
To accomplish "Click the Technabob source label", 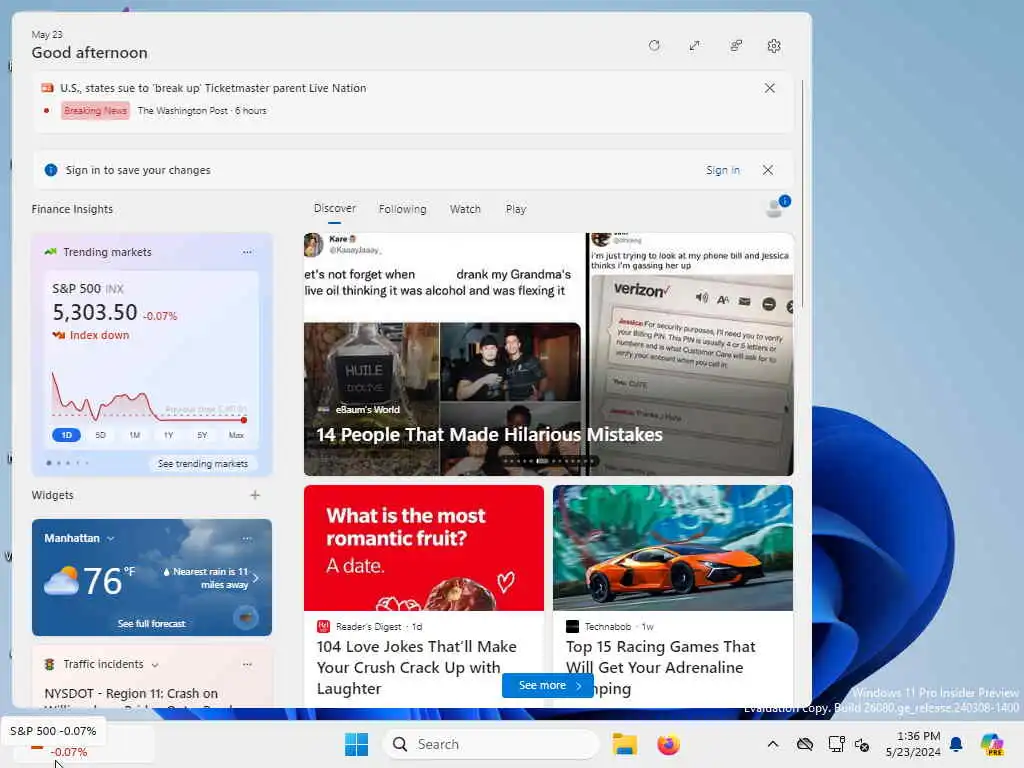I will coord(607,626).
